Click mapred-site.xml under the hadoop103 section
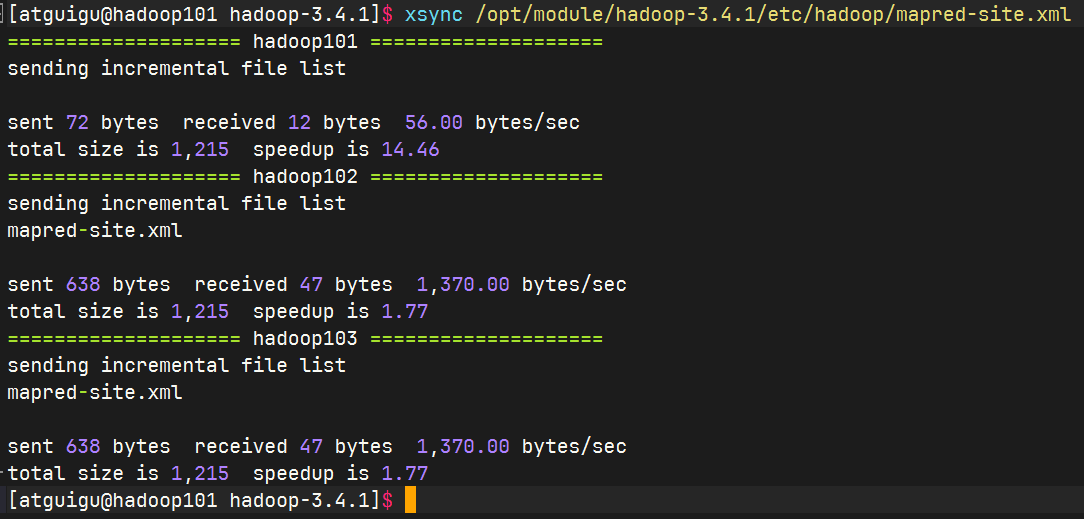The width and height of the screenshot is (1084, 519). [x=95, y=393]
